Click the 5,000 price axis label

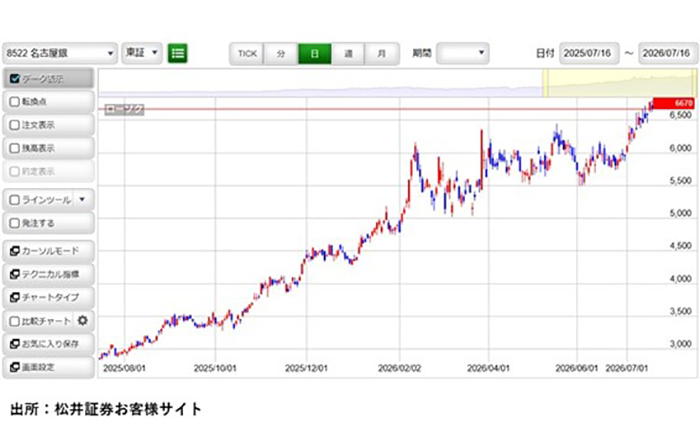(x=680, y=213)
